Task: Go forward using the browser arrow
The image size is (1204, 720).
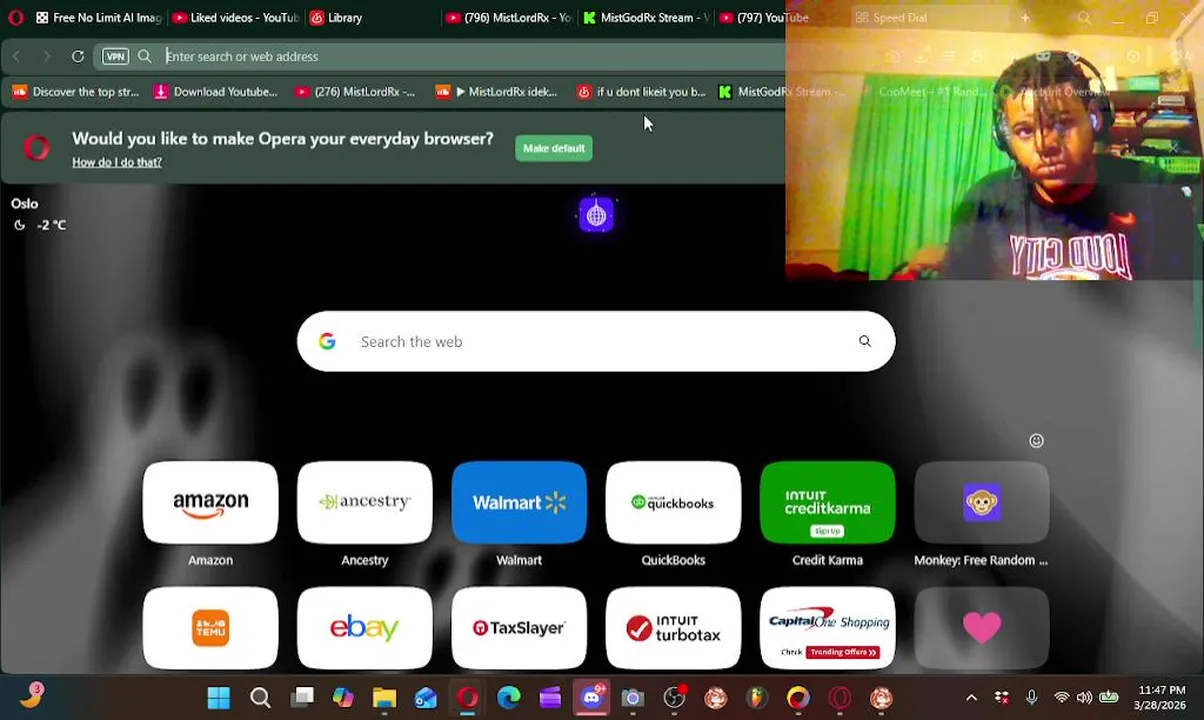Action: tap(46, 56)
